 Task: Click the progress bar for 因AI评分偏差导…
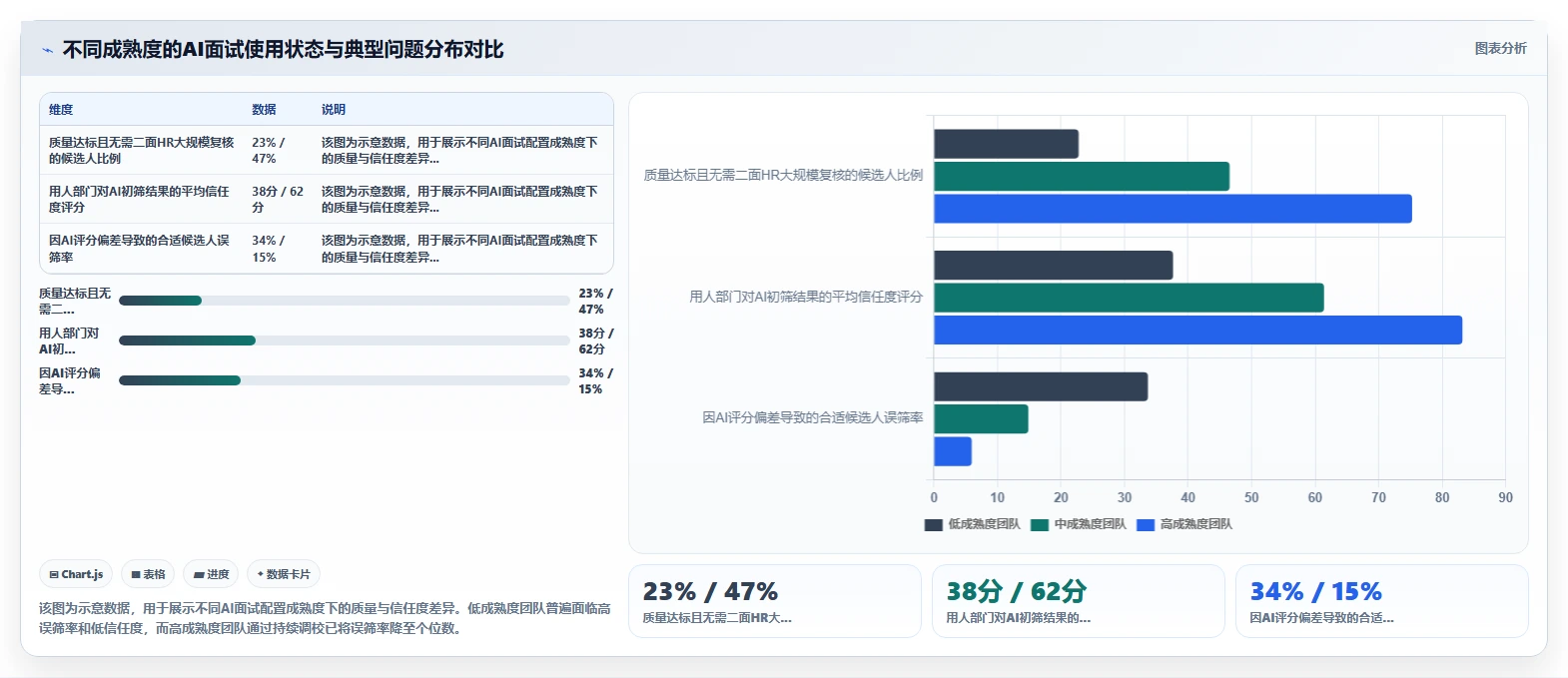click(345, 380)
